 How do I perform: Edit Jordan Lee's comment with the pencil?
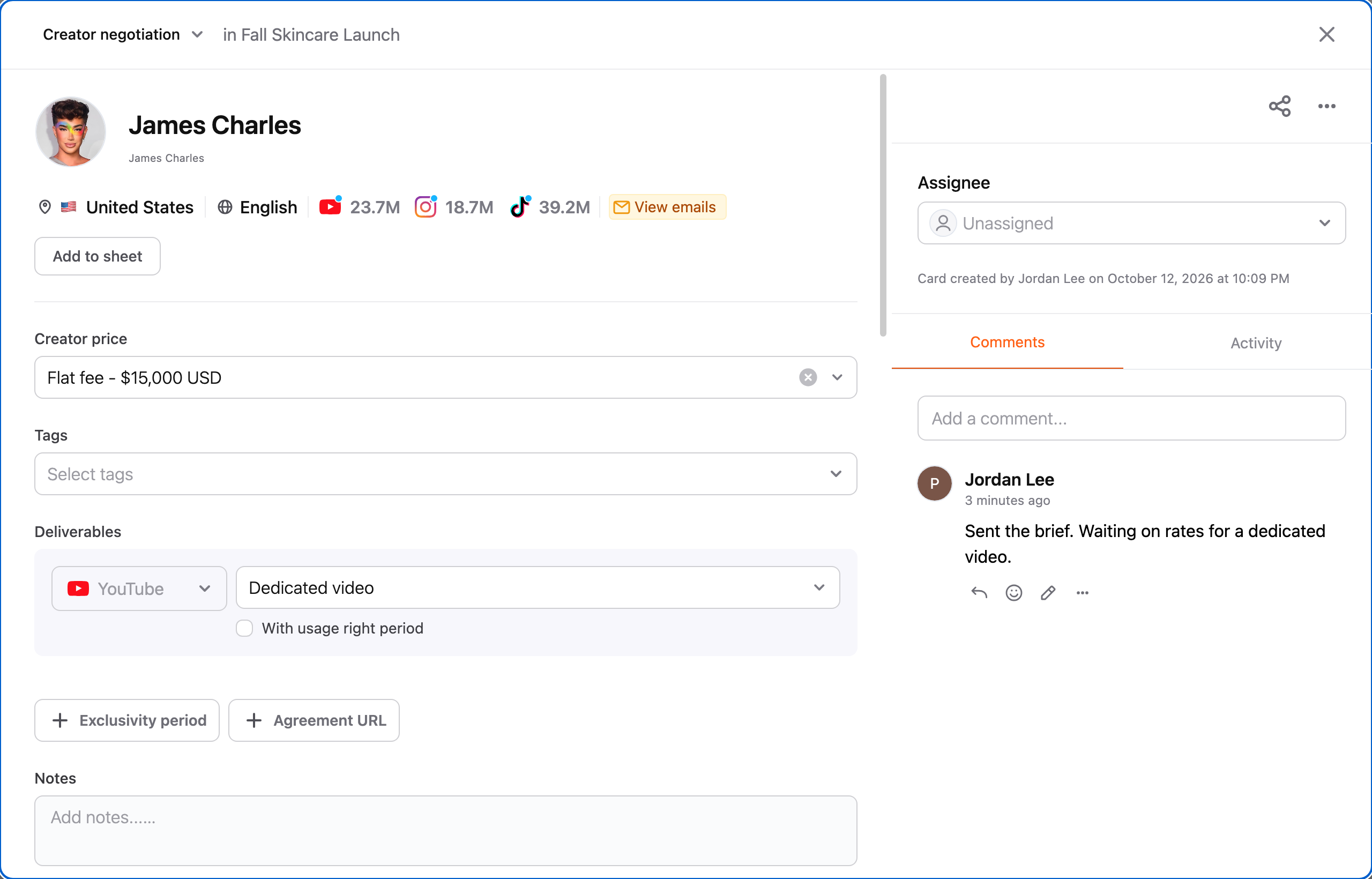pos(1048,592)
